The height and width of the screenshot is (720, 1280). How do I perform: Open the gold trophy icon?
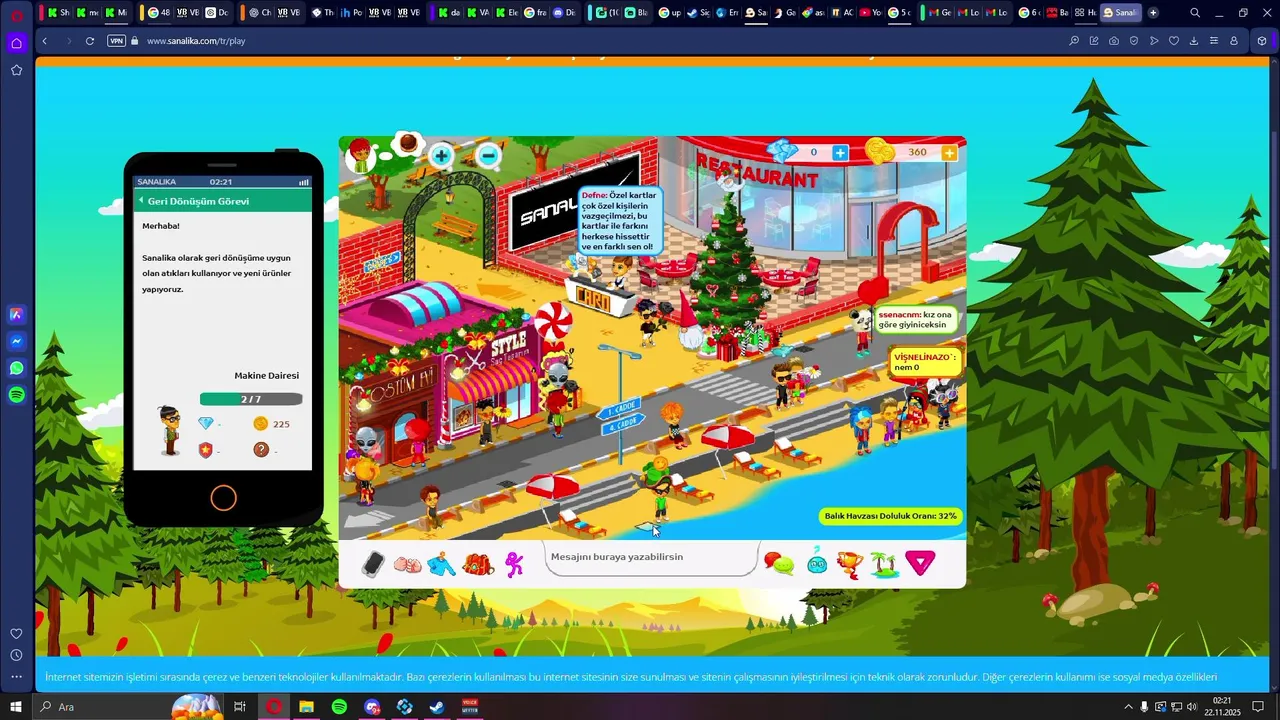tap(849, 564)
